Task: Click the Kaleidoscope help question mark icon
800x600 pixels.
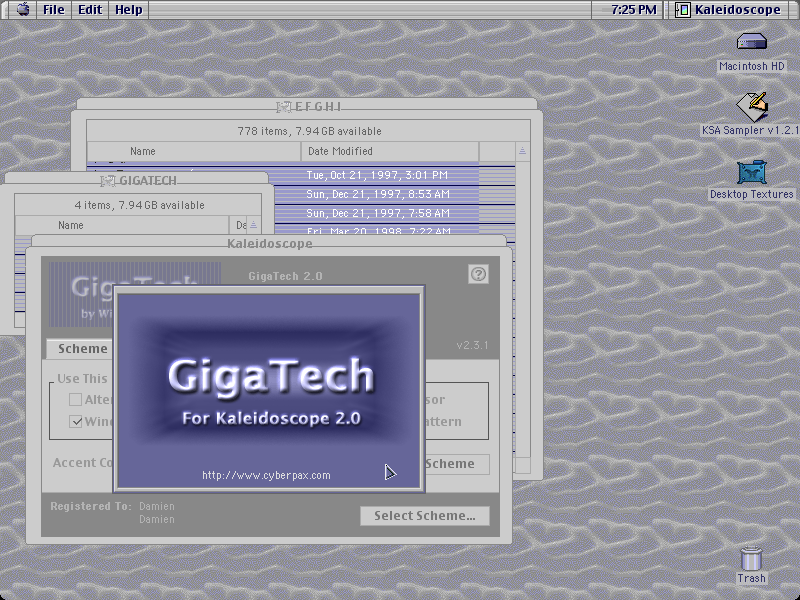Action: [x=478, y=274]
